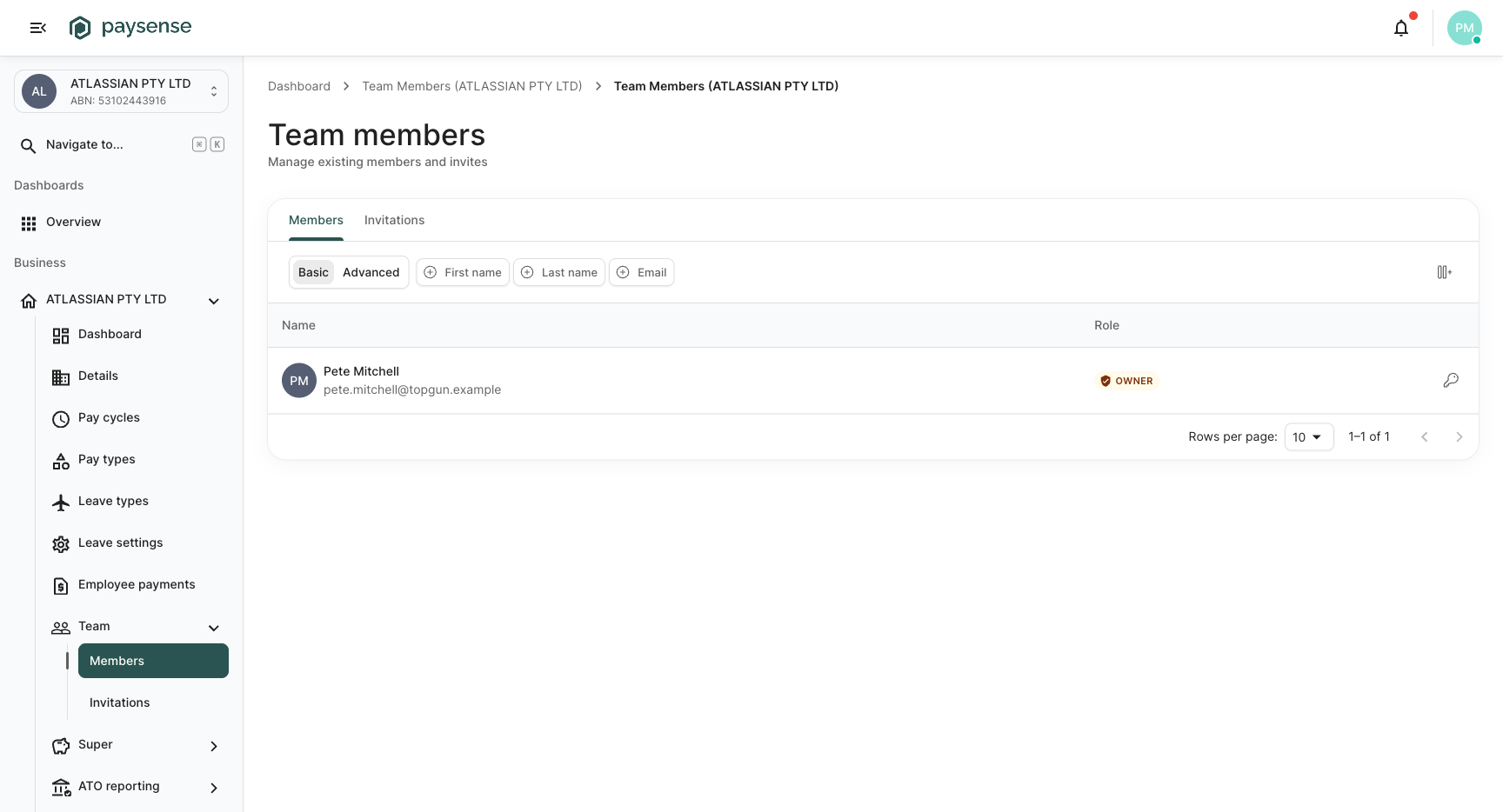Click the Role column header
Screen dimensions: 1503x812
point(1106,325)
